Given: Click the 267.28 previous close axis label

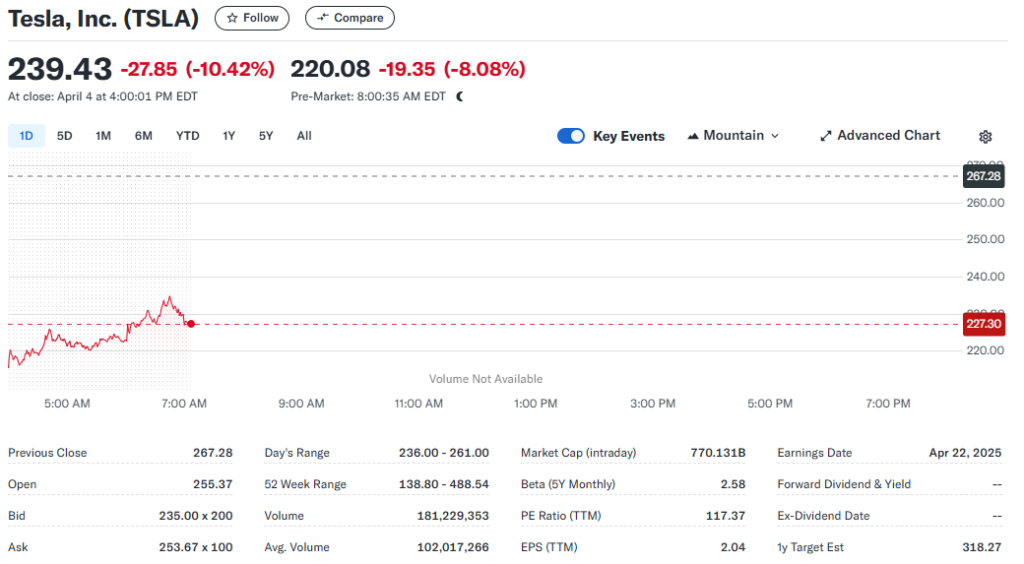Looking at the screenshot, I should point(984,176).
